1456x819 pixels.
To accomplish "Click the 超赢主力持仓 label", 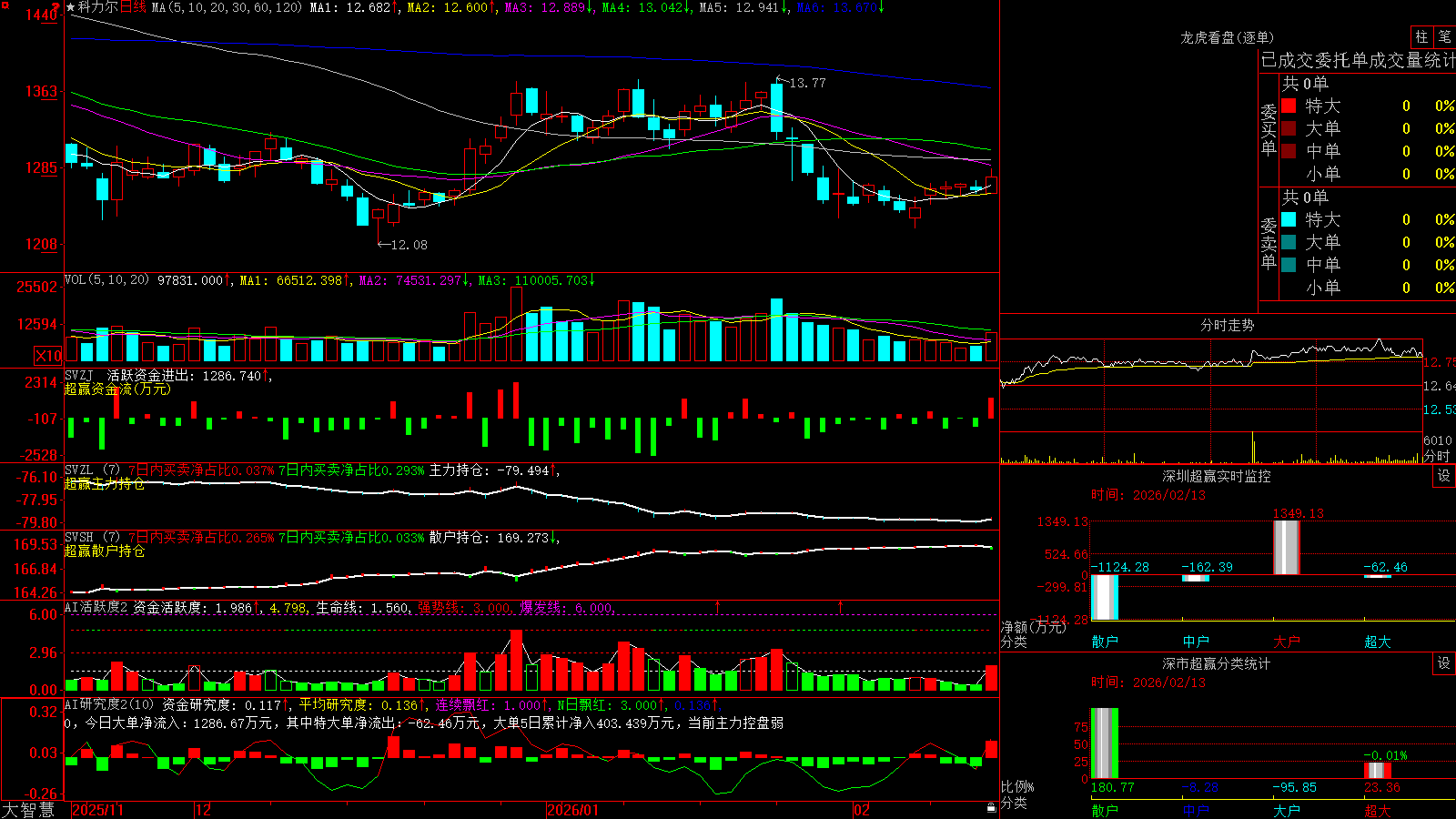I will tap(105, 483).
